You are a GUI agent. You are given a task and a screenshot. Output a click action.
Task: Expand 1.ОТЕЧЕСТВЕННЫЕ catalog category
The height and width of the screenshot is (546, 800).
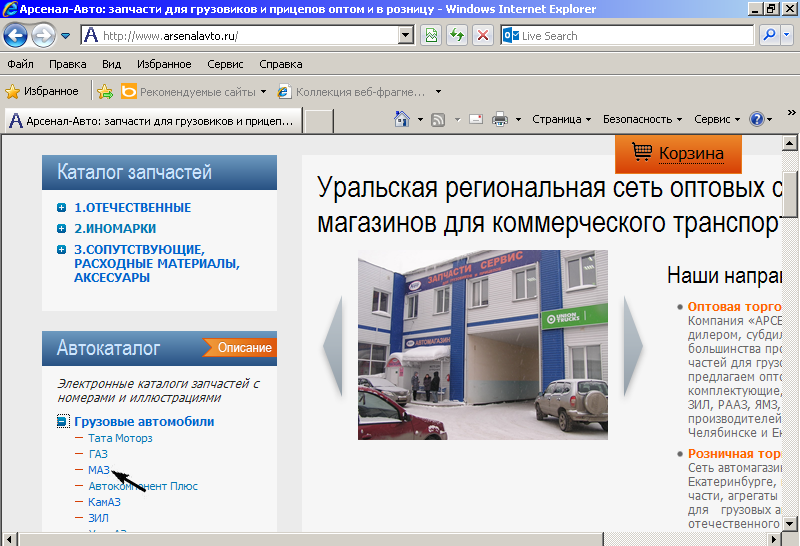(x=62, y=208)
